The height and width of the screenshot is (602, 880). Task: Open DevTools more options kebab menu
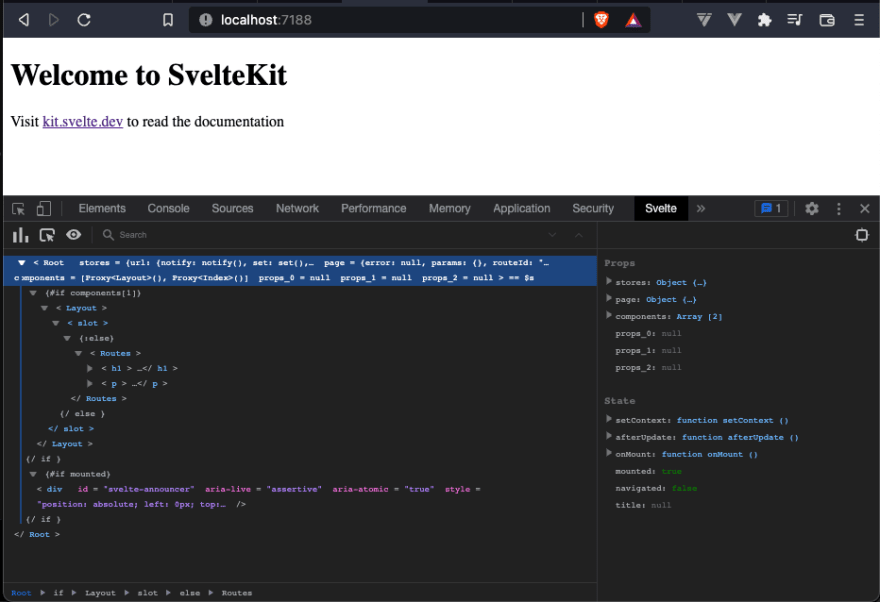click(838, 209)
